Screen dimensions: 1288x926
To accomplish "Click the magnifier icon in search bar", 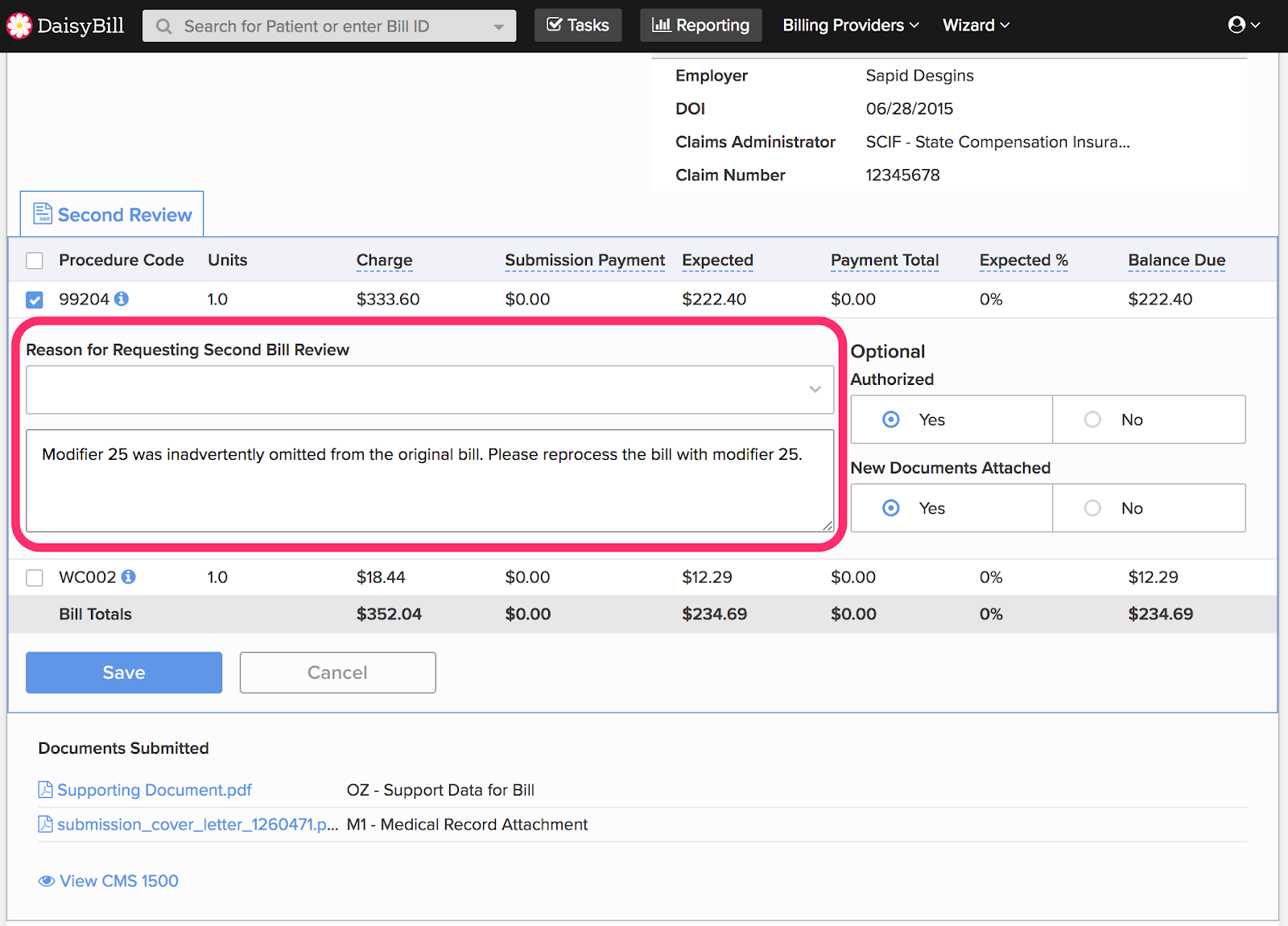I will (x=164, y=27).
